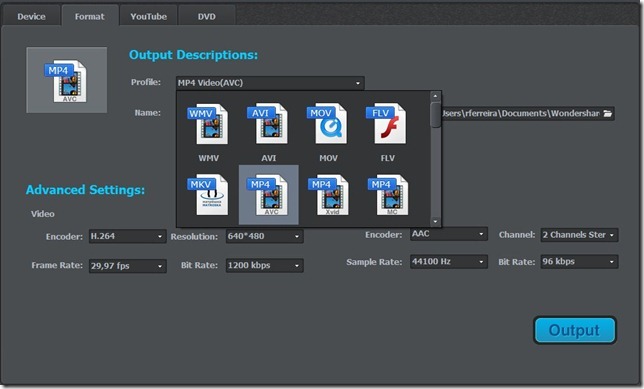
Task: Open the YouTube tab
Action: (149, 16)
